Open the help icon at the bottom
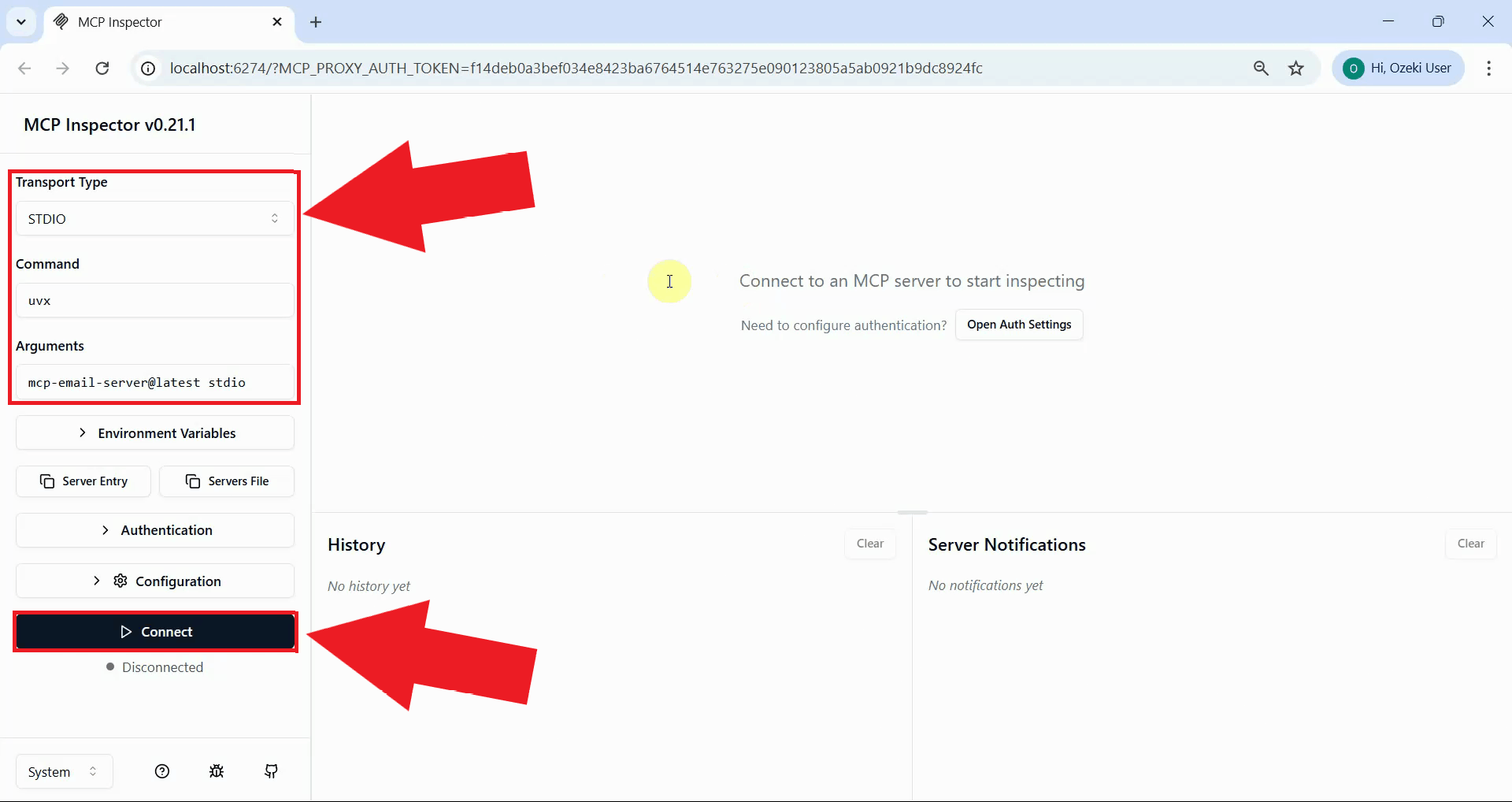The image size is (1512, 802). 162,771
